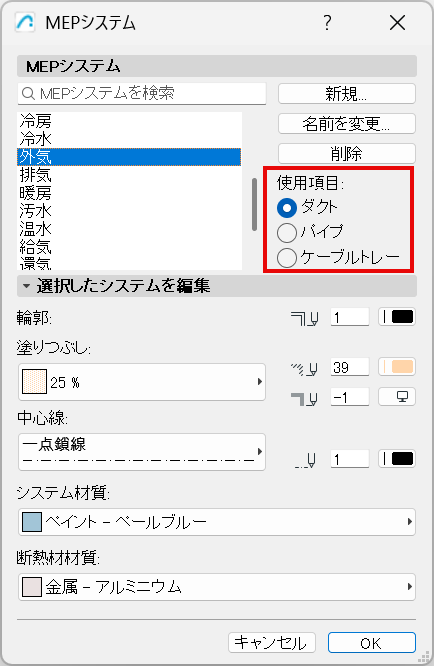Open the black contour pen color swatch
This screenshot has height=666, width=434.
click(397, 317)
